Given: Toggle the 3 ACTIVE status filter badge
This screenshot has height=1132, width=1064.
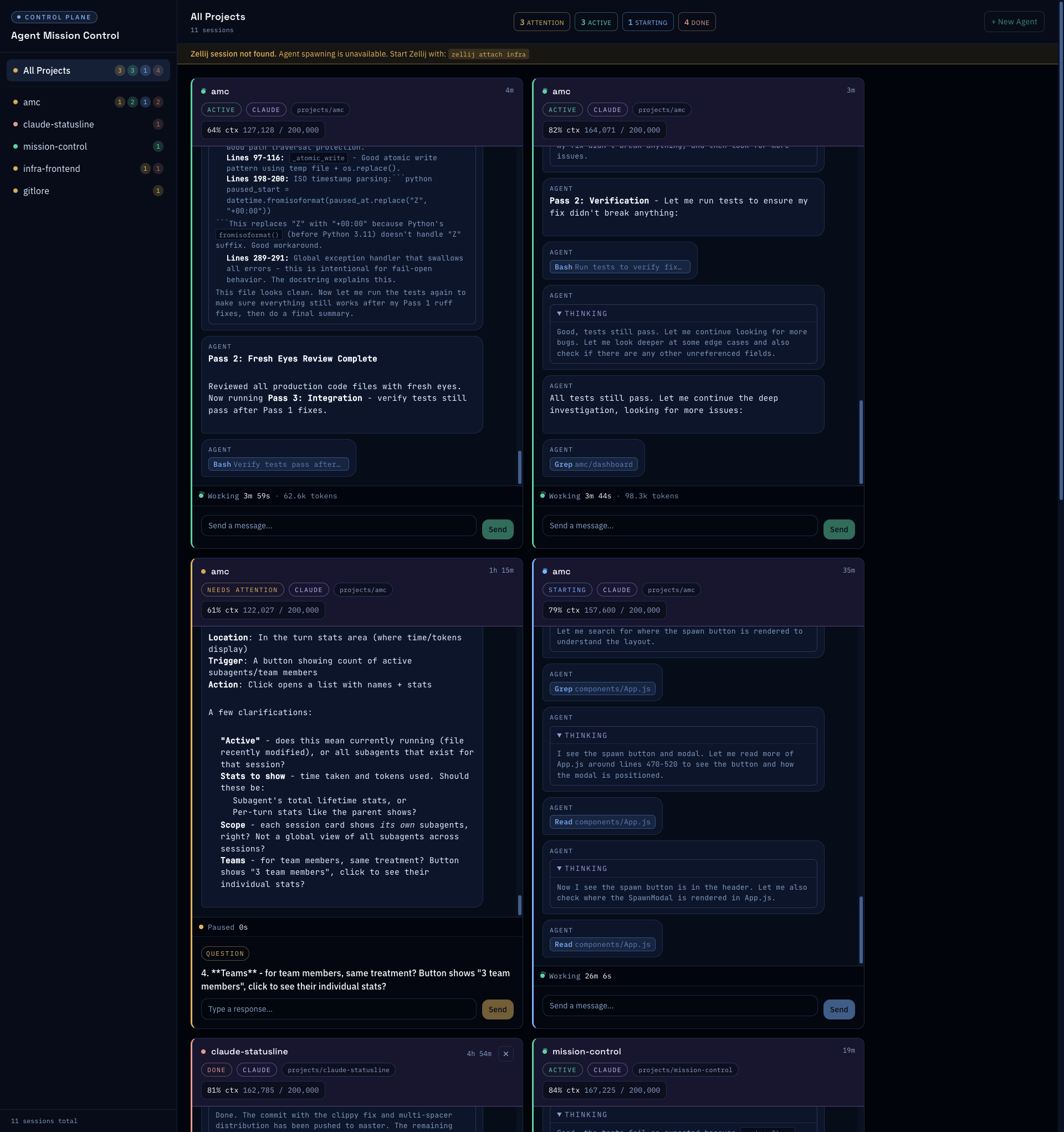Looking at the screenshot, I should (x=596, y=22).
